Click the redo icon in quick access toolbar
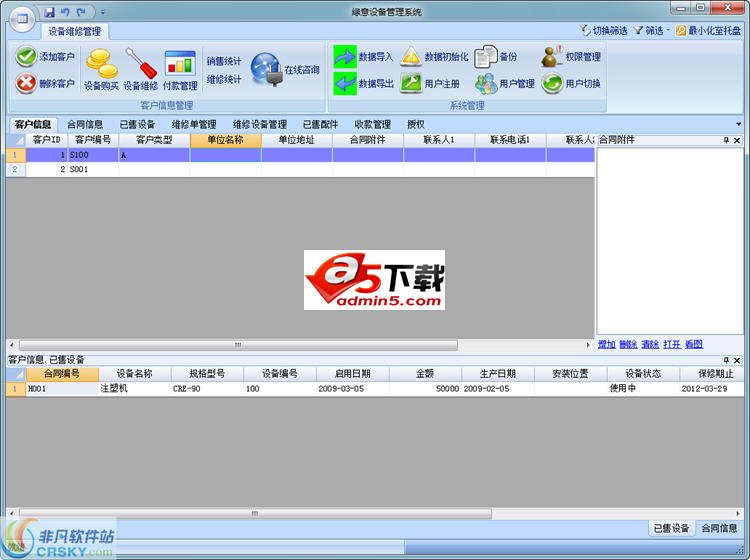This screenshot has height=560, width=750. (81, 12)
